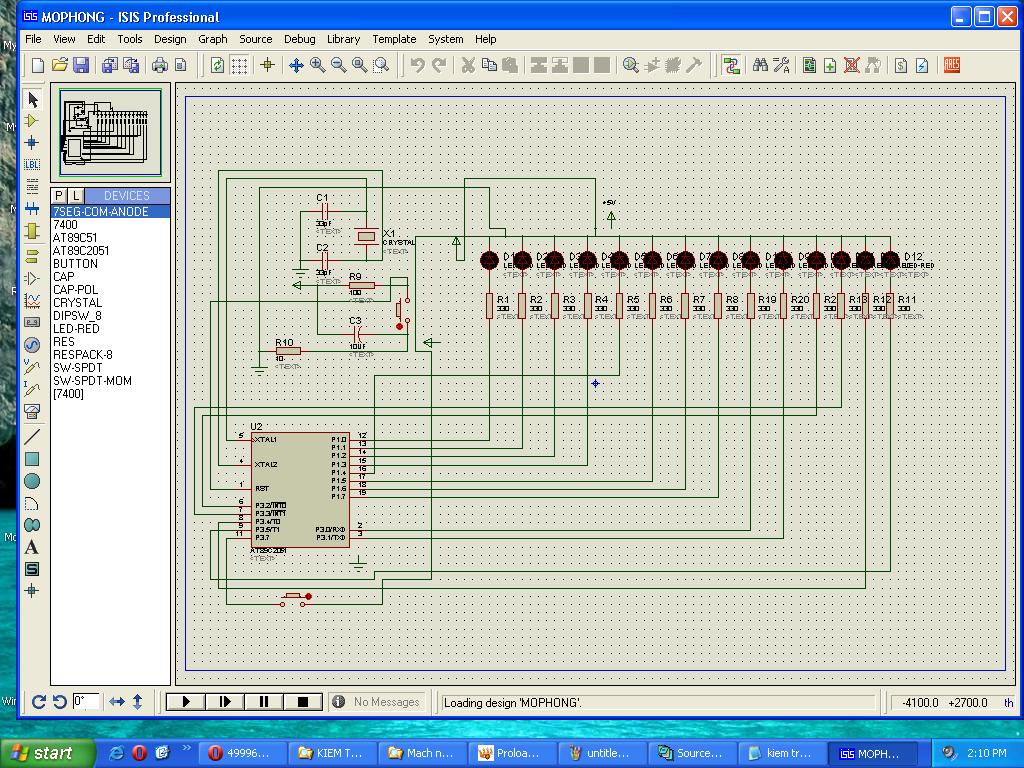Click the Zoom In magnifier icon
The width and height of the screenshot is (1024, 768).
(318, 66)
